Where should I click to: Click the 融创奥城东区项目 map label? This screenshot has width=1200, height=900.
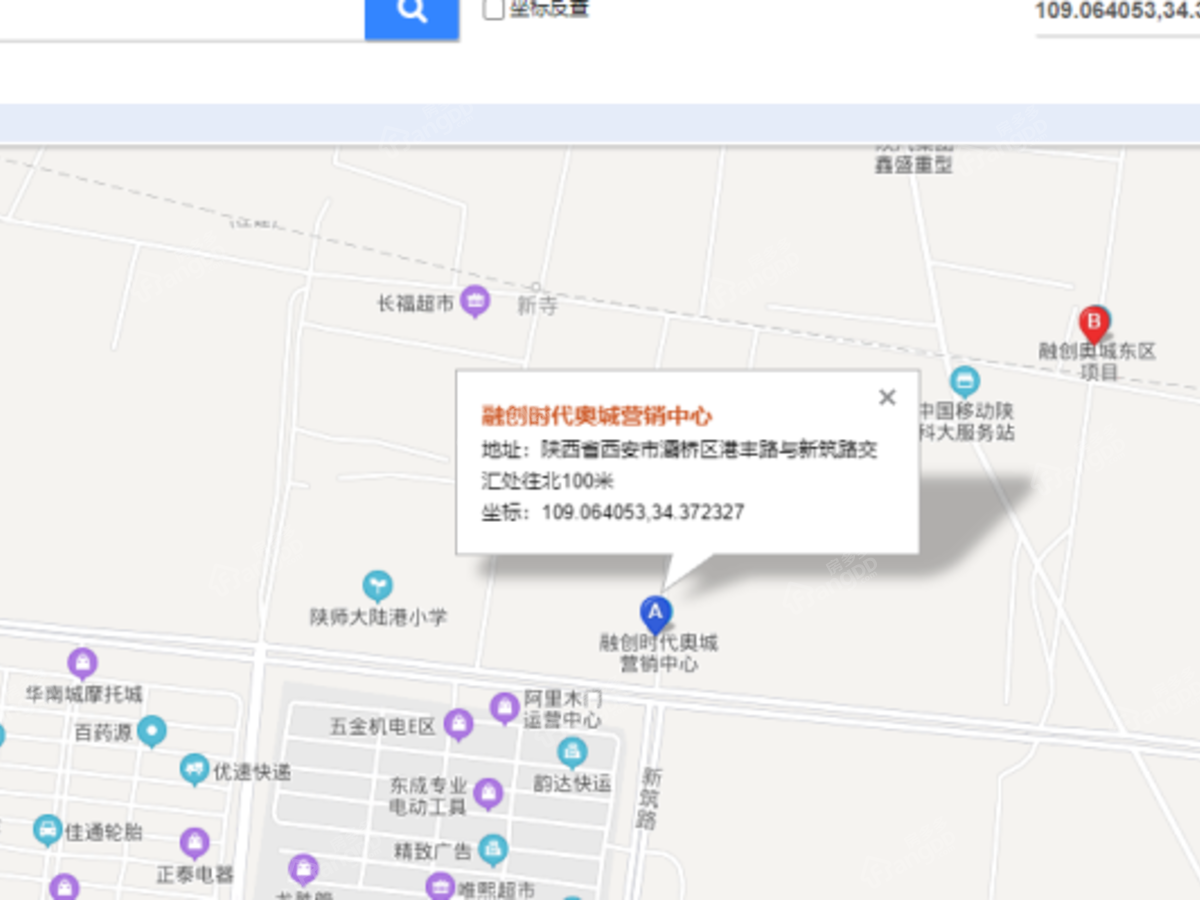click(x=1098, y=362)
